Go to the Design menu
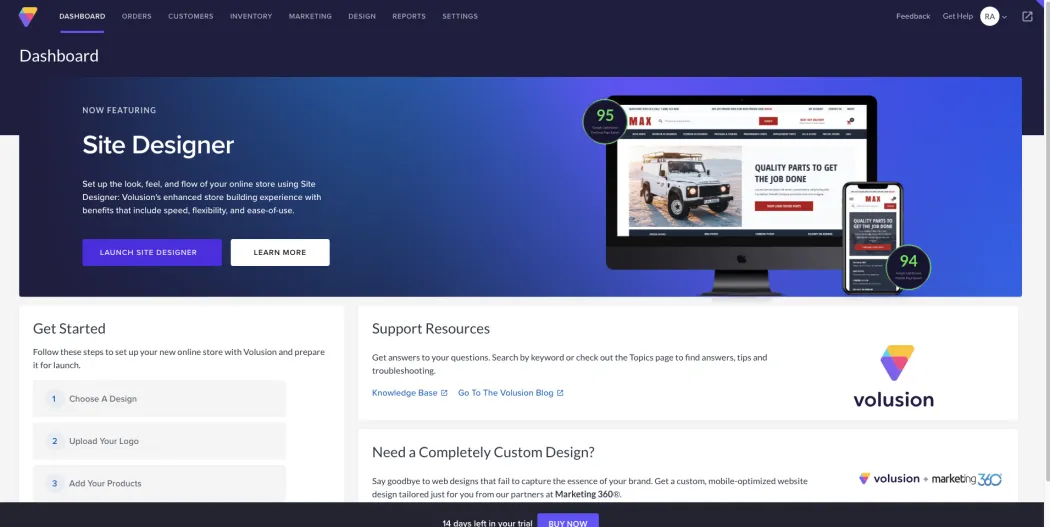 [362, 16]
